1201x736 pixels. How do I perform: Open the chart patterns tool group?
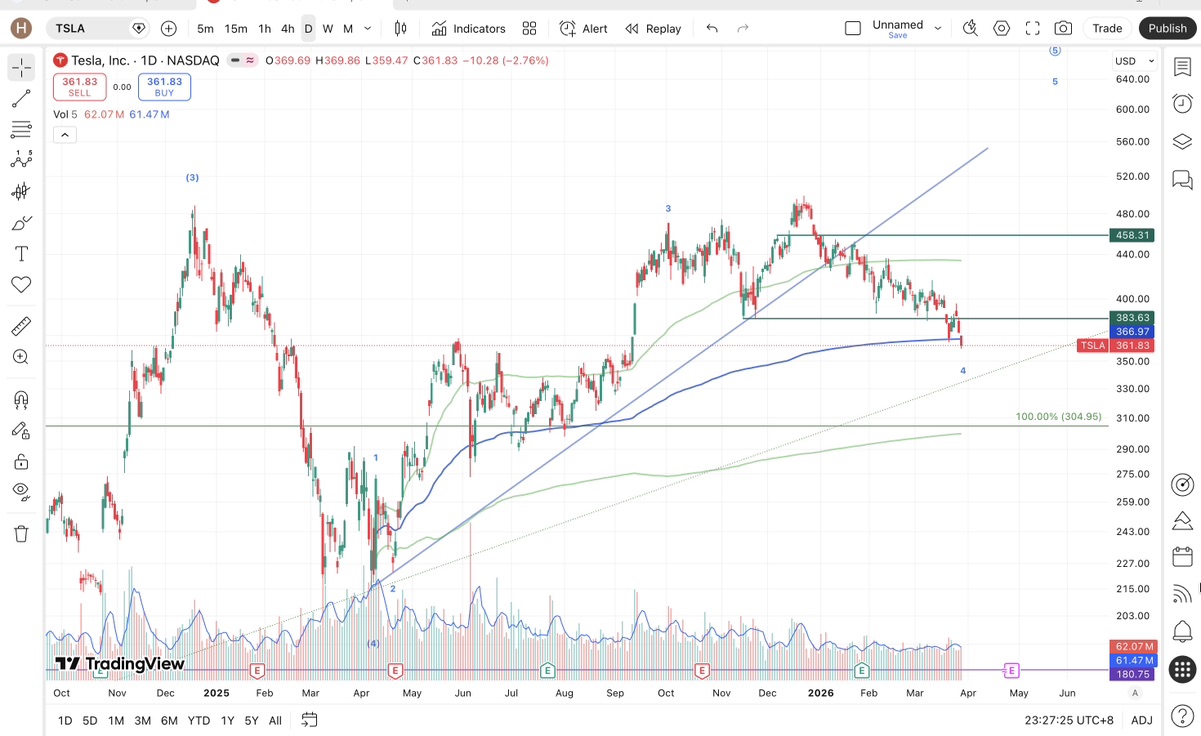pos(21,160)
